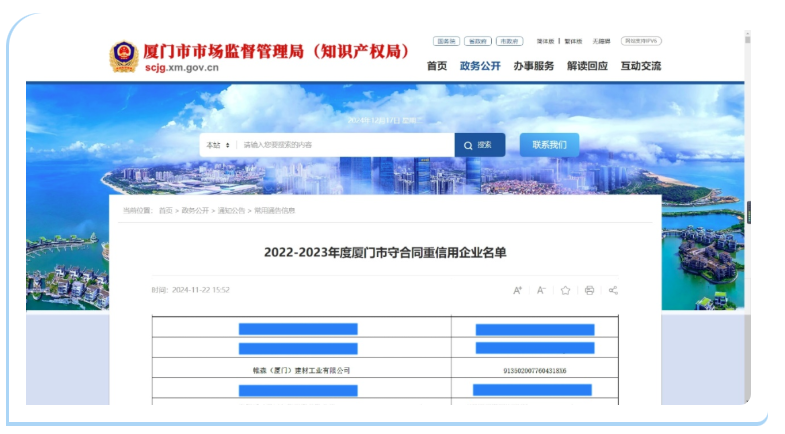Open the 首页 navigation menu item

point(437,66)
